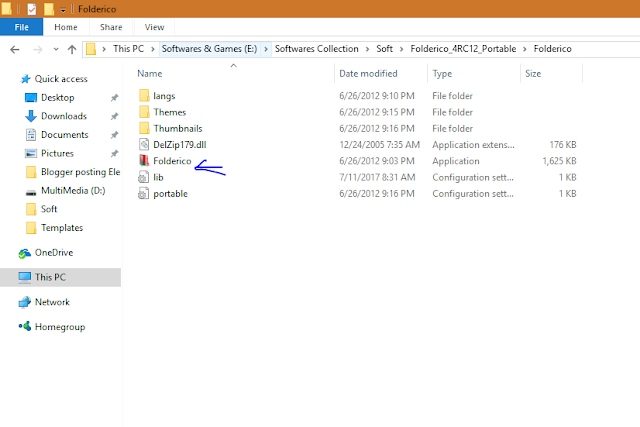The height and width of the screenshot is (427, 640).
Task: Select Softwares & Games (E:) breadcrumb
Action: pos(209,49)
